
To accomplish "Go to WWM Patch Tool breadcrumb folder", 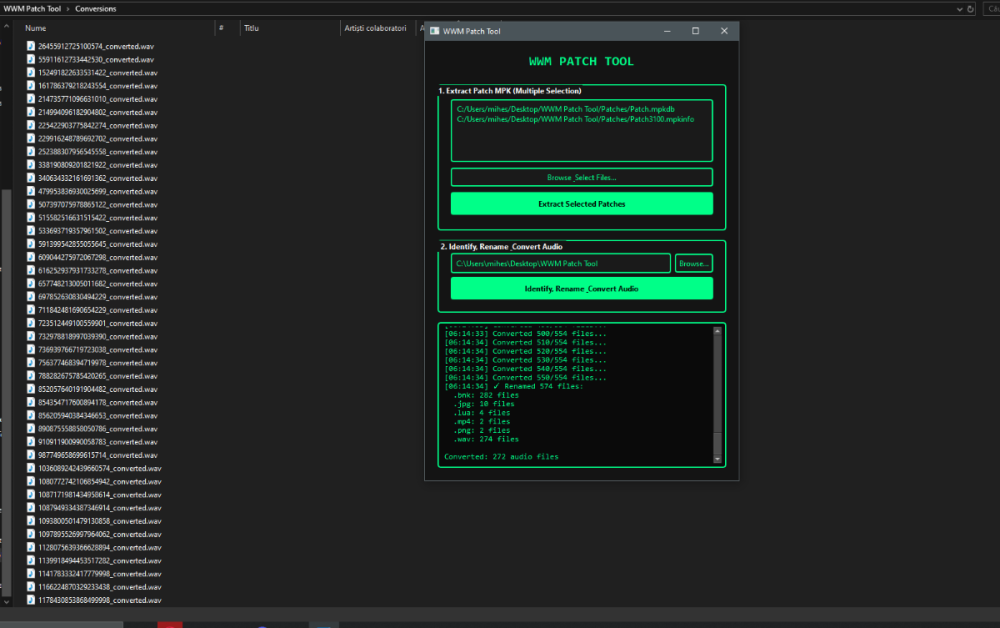I will (31, 9).
